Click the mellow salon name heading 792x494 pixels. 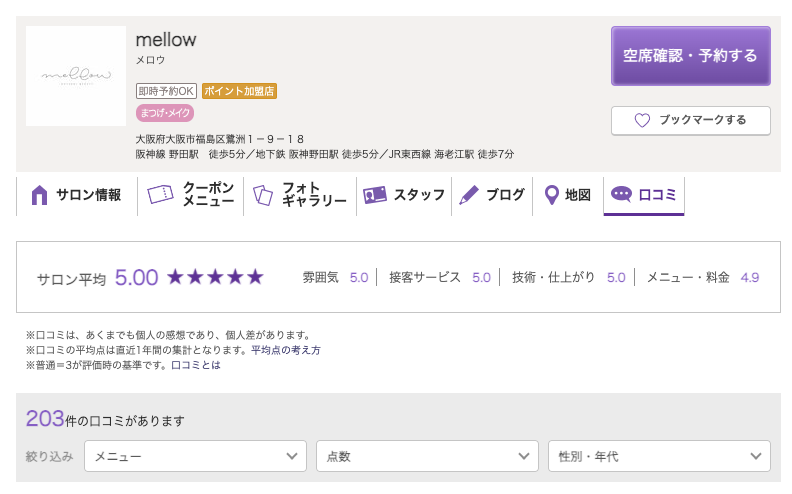[x=166, y=39]
